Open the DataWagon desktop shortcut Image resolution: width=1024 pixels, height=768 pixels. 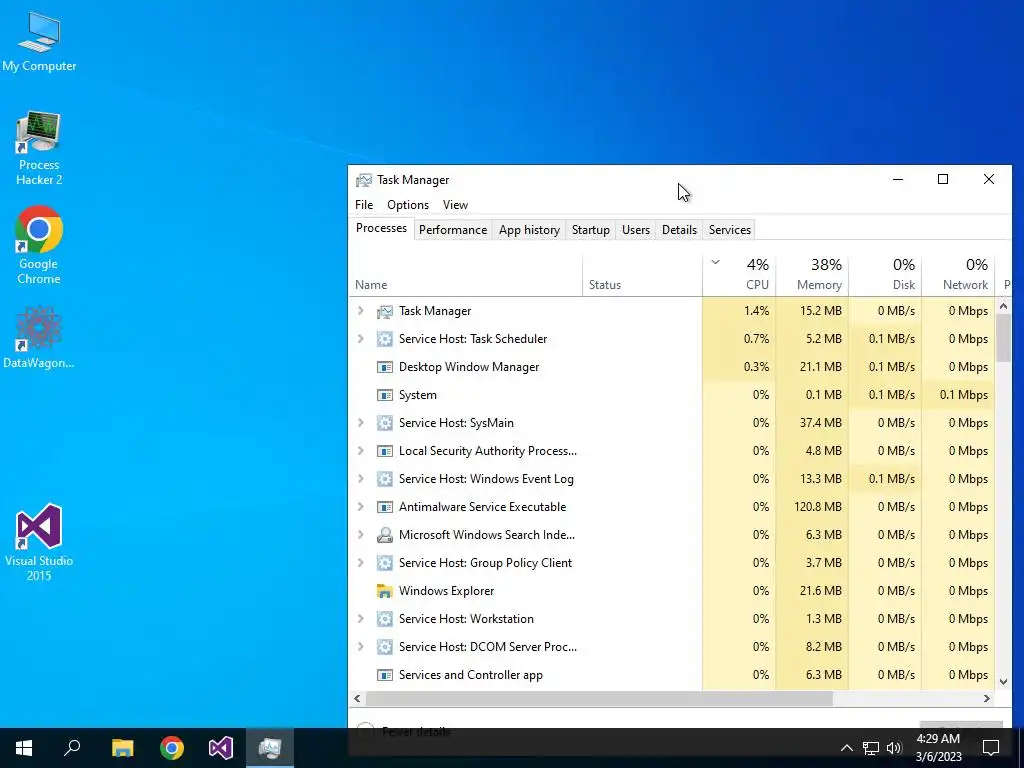[39, 338]
